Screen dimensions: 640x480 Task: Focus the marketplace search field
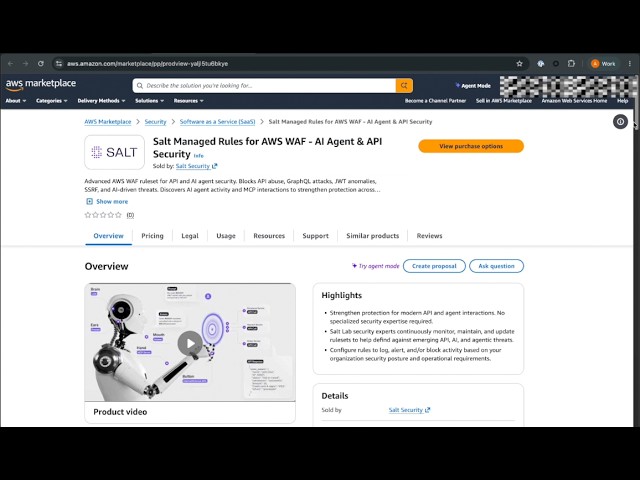tap(264, 86)
